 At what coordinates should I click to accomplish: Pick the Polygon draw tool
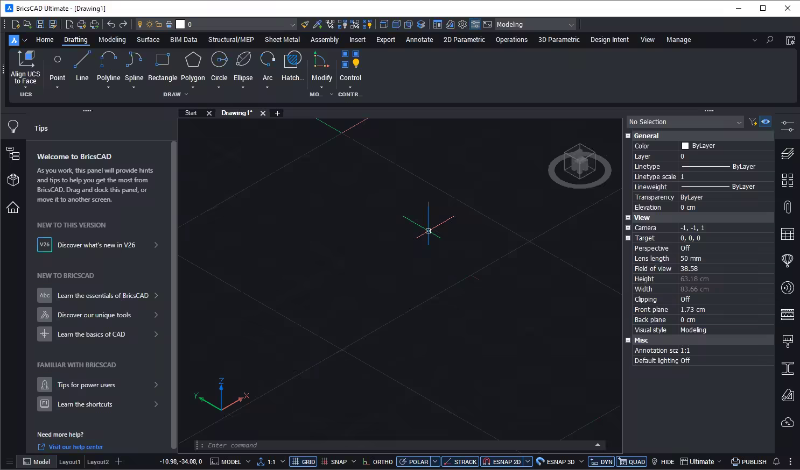193,61
